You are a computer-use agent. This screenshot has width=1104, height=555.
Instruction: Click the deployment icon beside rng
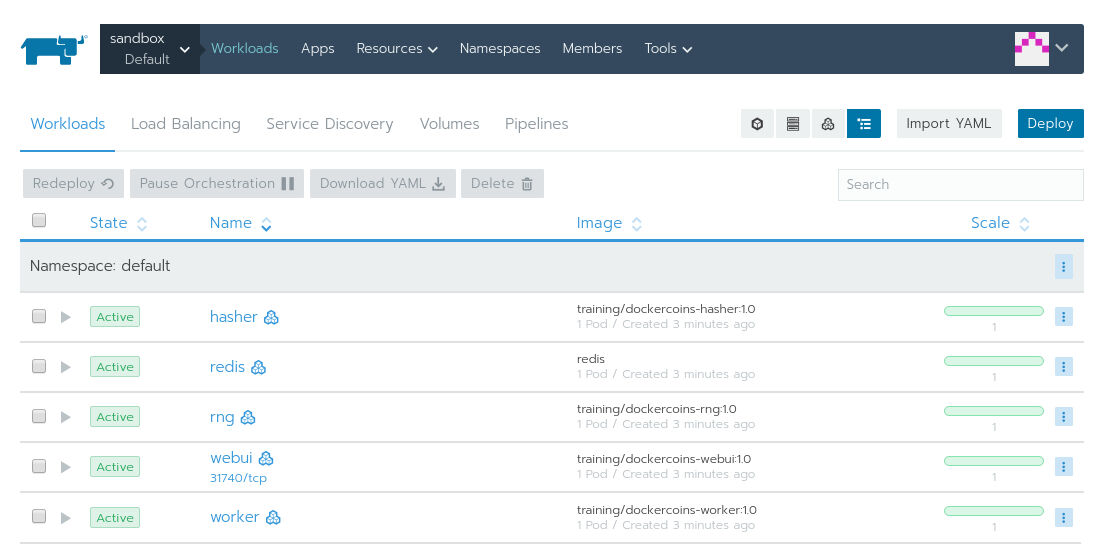pos(248,418)
